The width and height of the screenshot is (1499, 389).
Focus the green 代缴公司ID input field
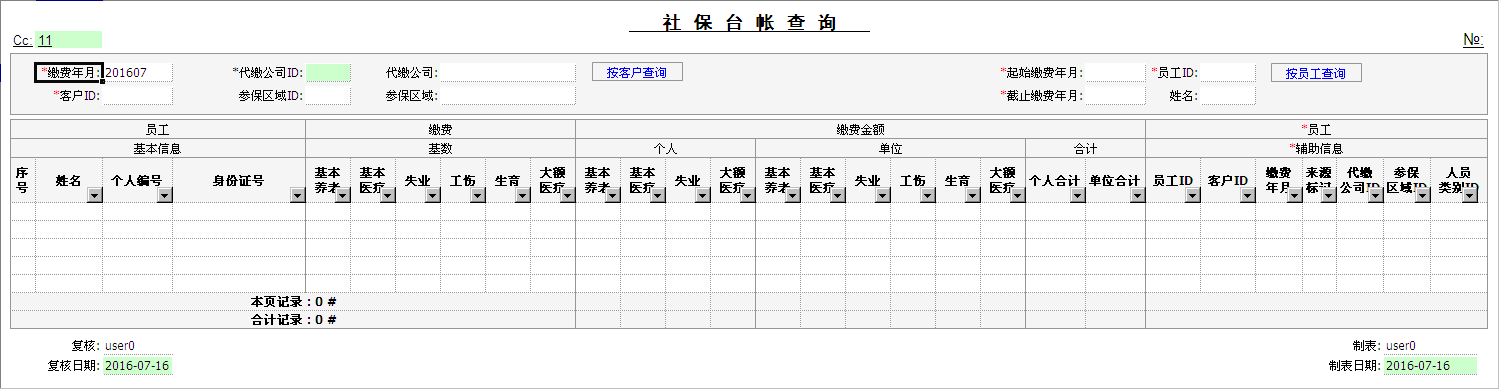328,72
